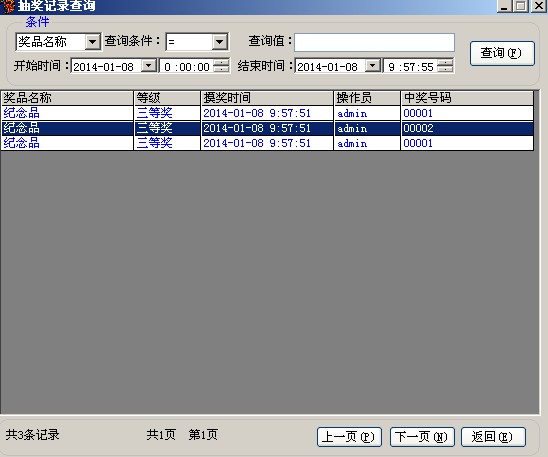This screenshot has width=548, height=457.
Task: Select the highlighted row with number 00002
Action: [267, 128]
